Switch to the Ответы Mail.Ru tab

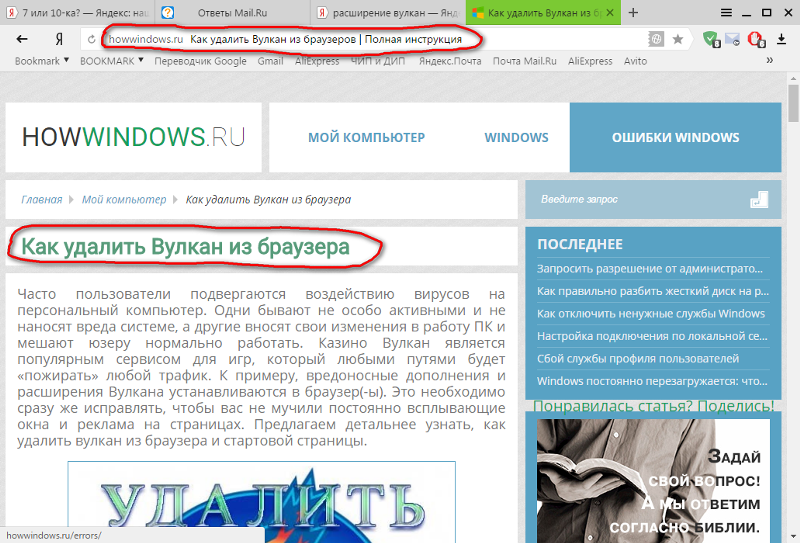point(232,13)
